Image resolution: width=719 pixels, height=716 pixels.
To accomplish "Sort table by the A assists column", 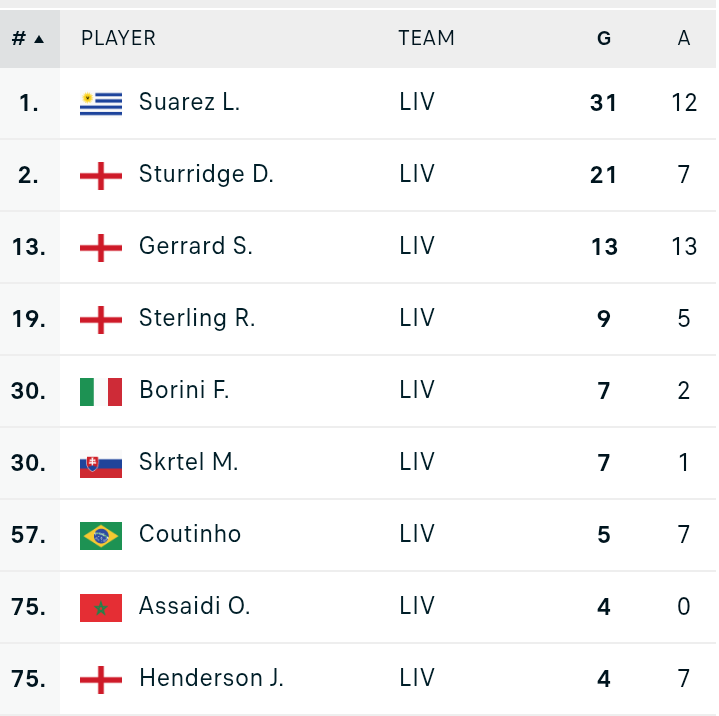I will point(684,39).
